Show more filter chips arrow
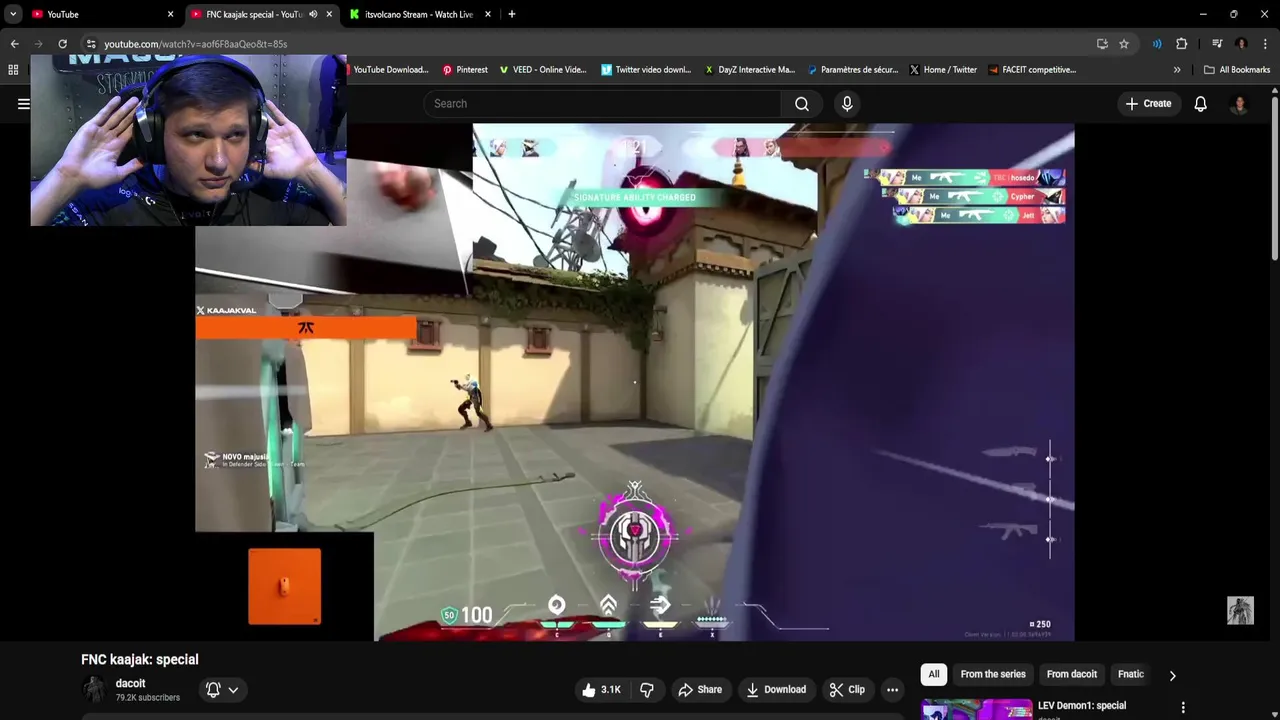The width and height of the screenshot is (1280, 720). 1172,675
